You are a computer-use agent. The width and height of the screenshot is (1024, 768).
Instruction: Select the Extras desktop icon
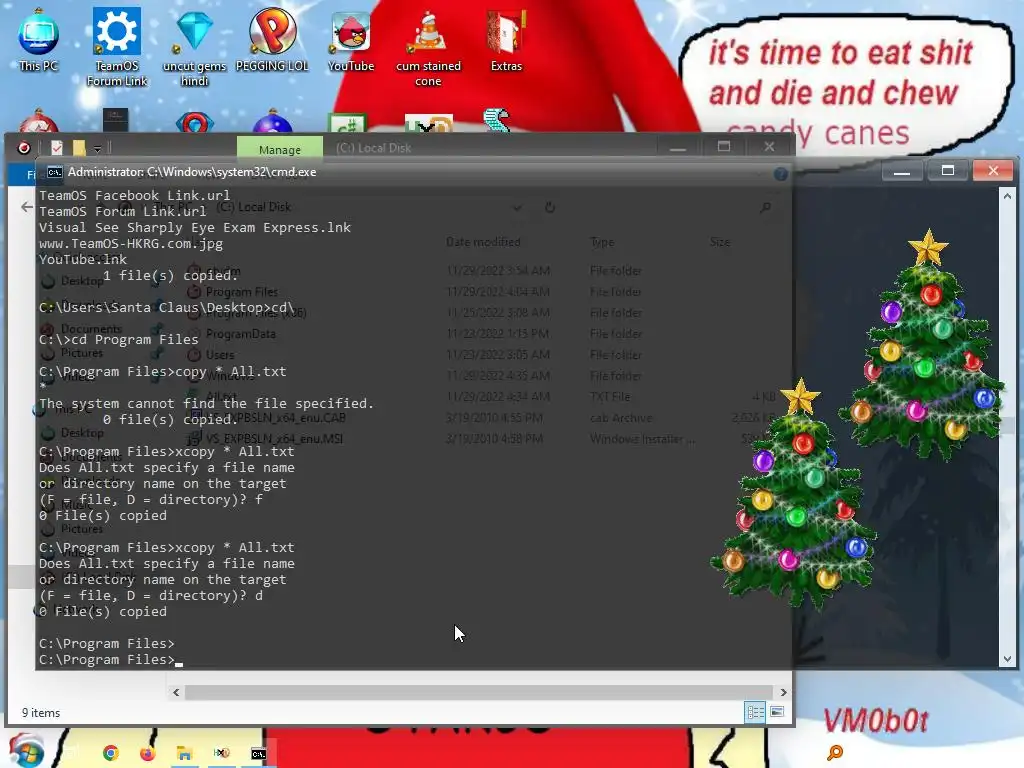point(506,40)
